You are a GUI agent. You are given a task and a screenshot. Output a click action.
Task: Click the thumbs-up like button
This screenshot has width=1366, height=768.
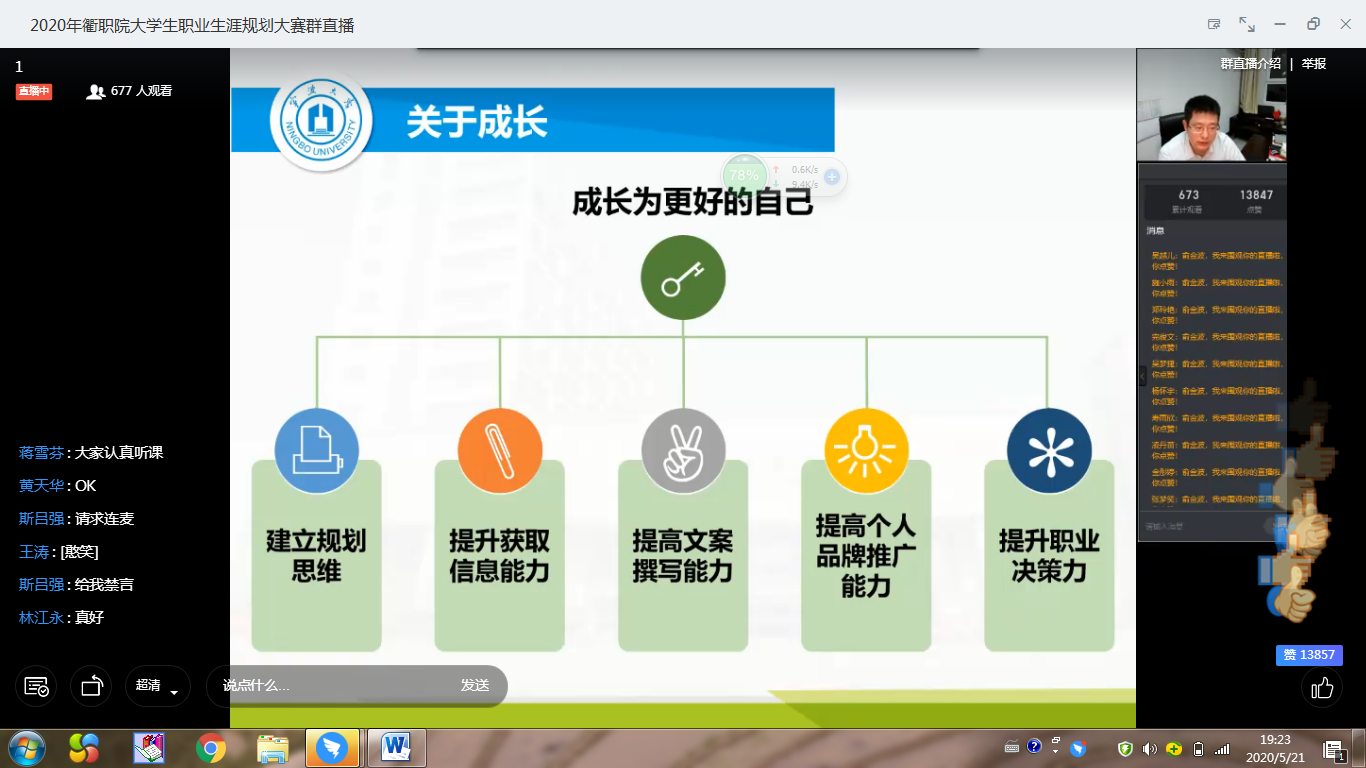[1322, 688]
